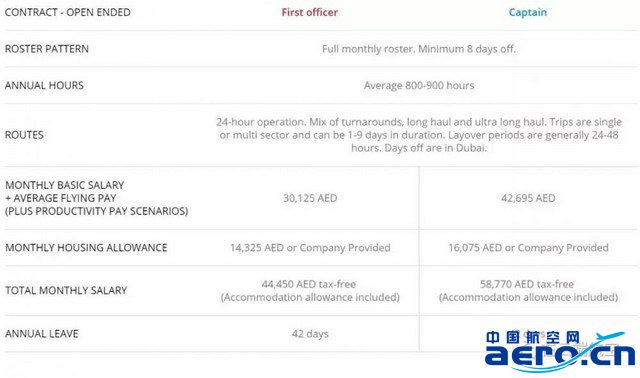640x378 pixels.
Task: Click the CONTRACT - OPEN ENDED label
Action: coord(68,13)
